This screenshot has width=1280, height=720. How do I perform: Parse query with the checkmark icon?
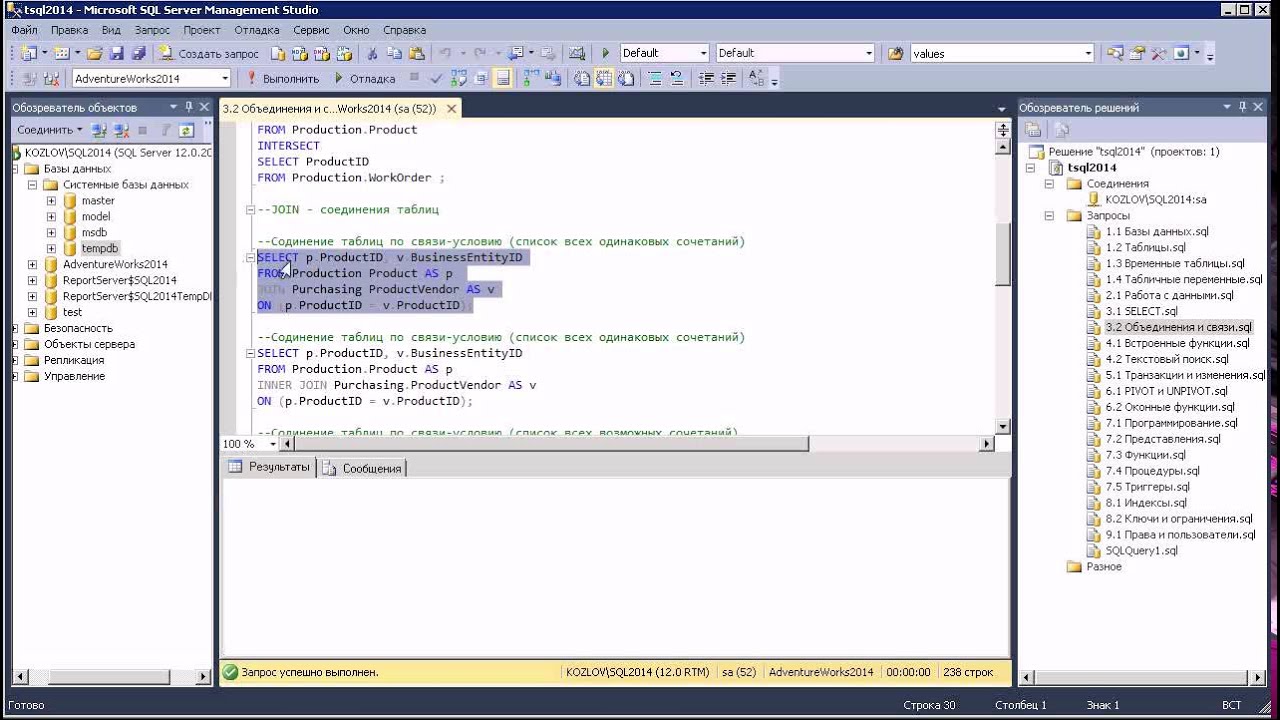click(x=436, y=78)
